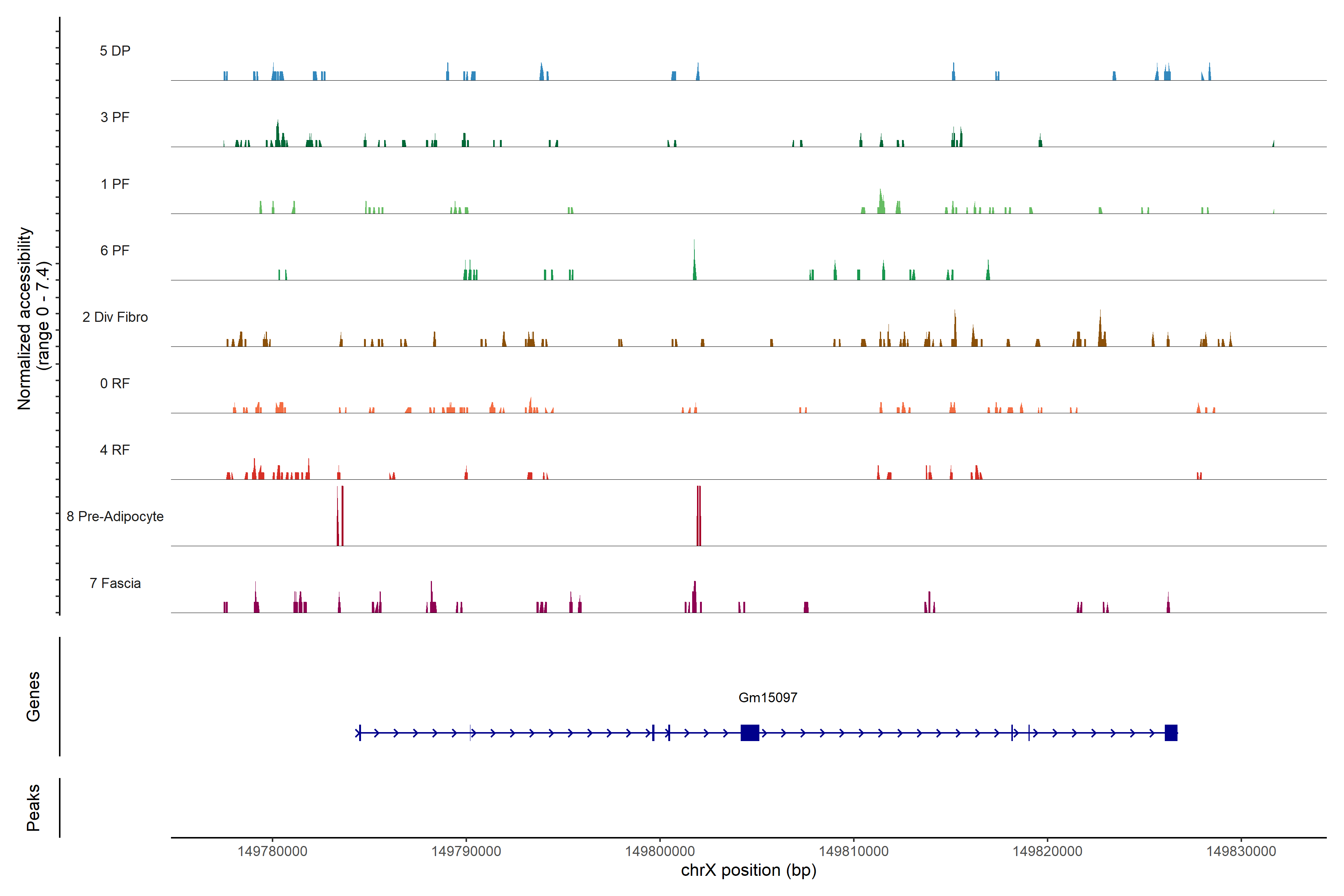Click the last exon box of Gm15097
The width and height of the screenshot is (1344, 896).
coord(1171,732)
